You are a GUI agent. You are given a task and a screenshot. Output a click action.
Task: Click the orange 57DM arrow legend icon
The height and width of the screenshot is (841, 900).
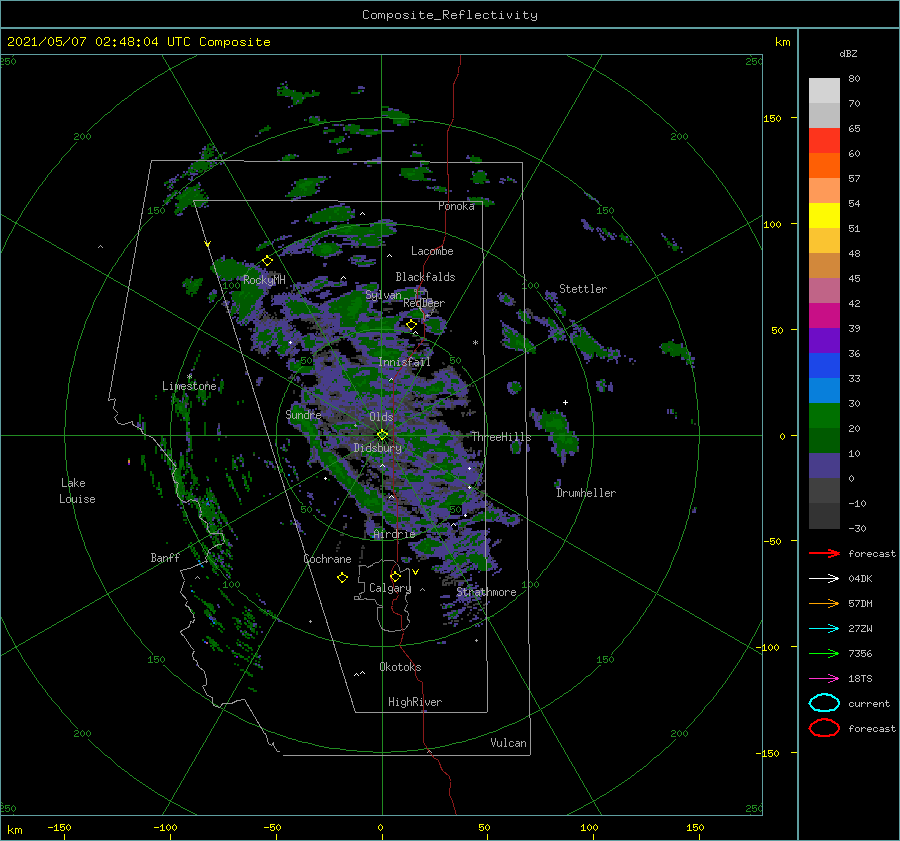824,603
